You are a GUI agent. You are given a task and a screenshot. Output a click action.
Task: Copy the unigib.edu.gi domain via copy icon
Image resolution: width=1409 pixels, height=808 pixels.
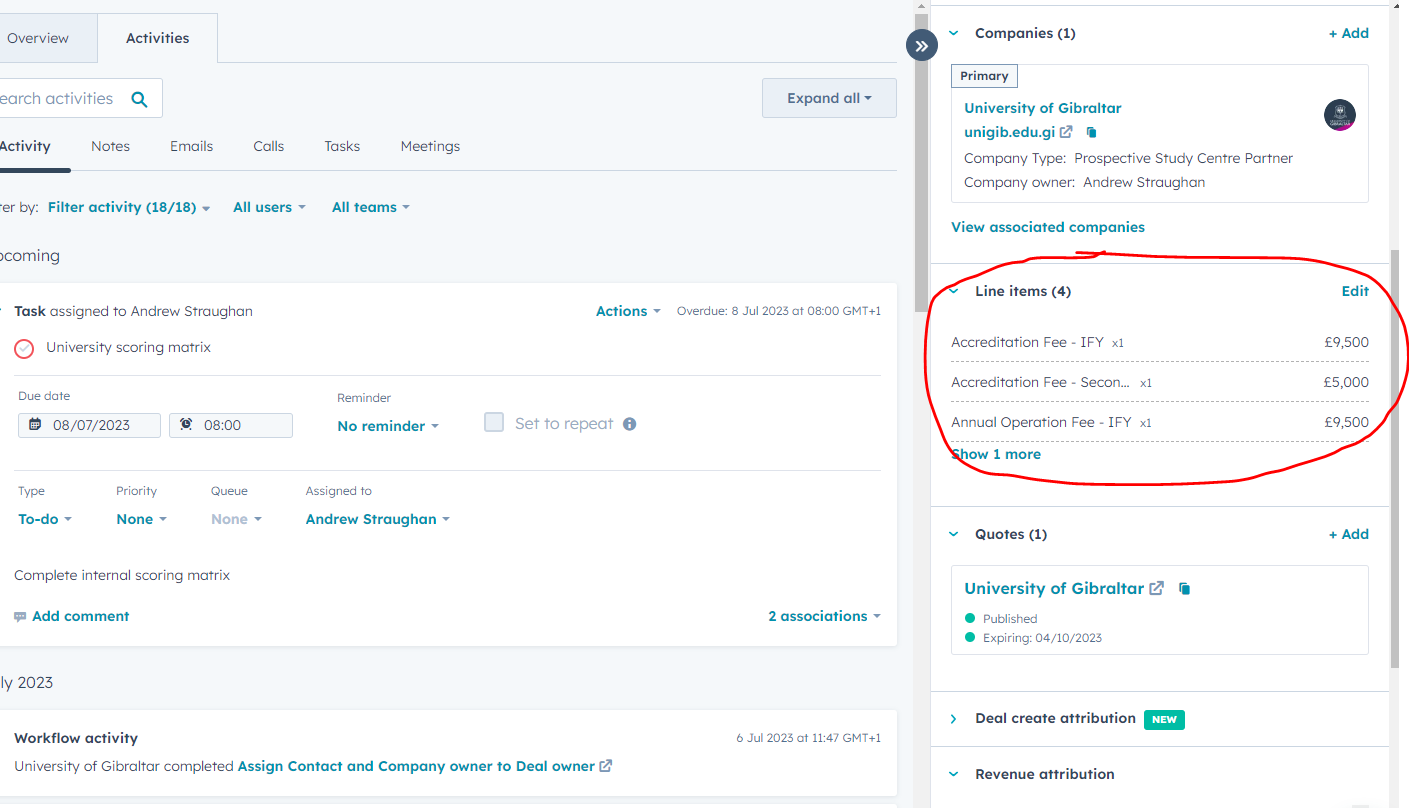pyautogui.click(x=1091, y=132)
